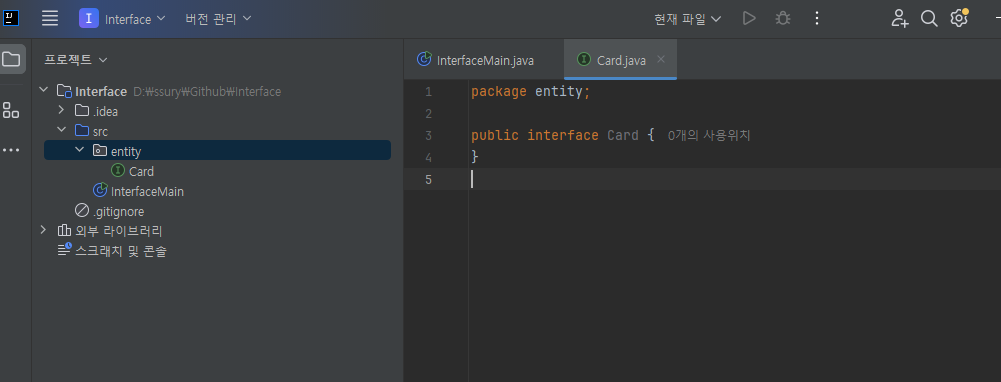The width and height of the screenshot is (1001, 382).
Task: Collapse the entity package
Action: pyautogui.click(x=79, y=150)
